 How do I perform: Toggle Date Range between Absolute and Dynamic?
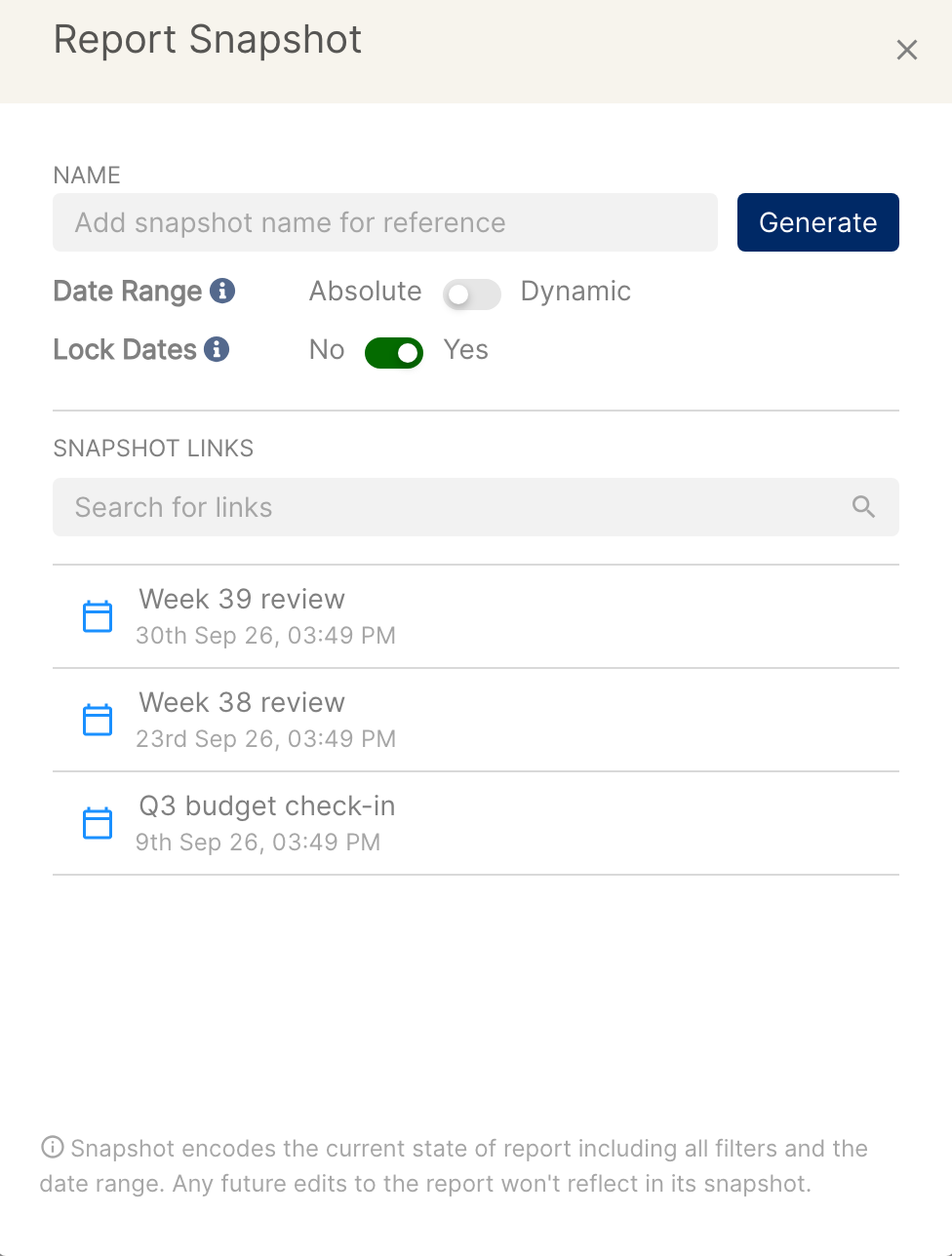tap(472, 294)
